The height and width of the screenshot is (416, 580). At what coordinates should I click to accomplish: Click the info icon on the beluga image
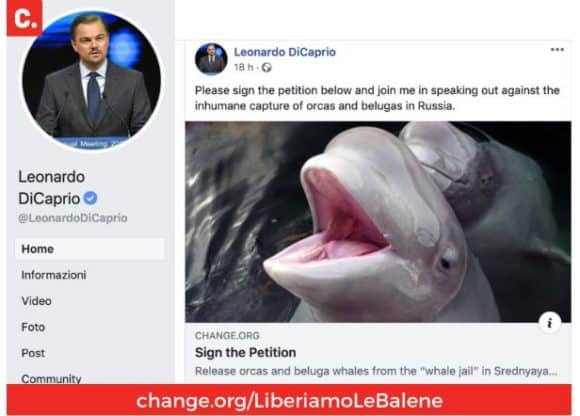[x=549, y=323]
